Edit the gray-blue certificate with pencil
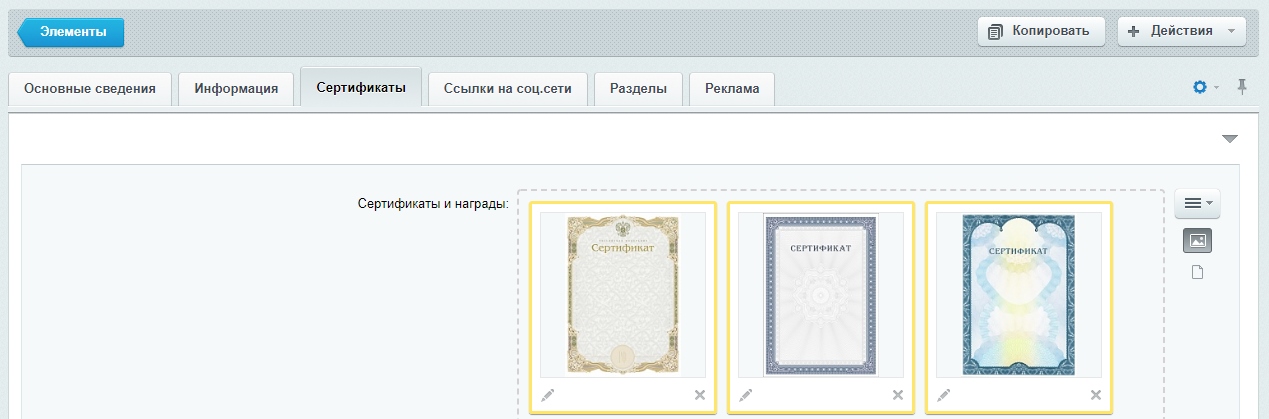The height and width of the screenshot is (419, 1269). (x=746, y=395)
